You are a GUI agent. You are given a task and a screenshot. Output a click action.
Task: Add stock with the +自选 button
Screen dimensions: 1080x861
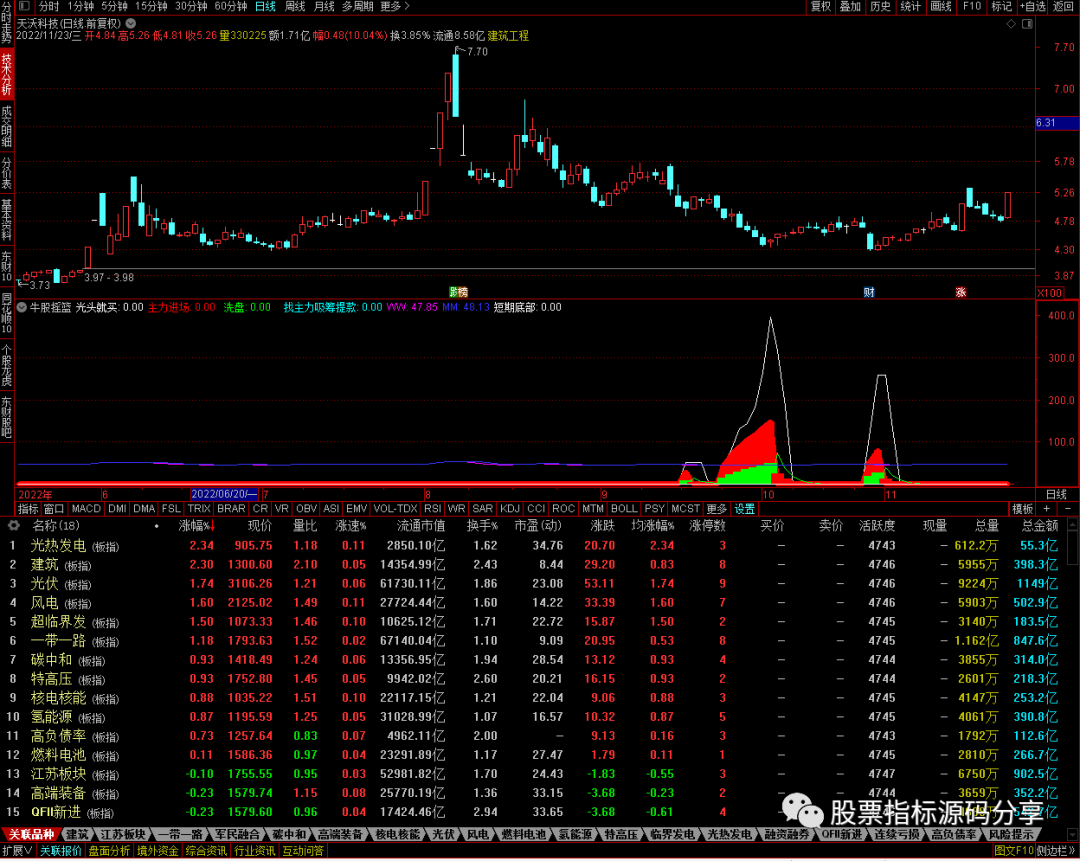pos(1032,6)
